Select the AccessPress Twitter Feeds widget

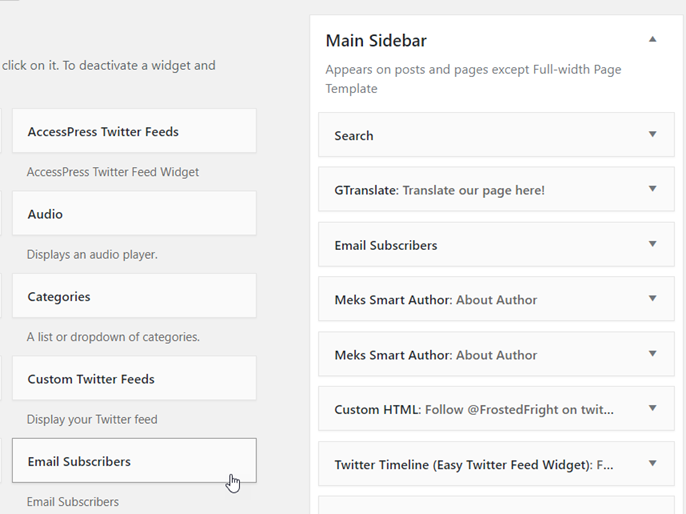(x=134, y=131)
